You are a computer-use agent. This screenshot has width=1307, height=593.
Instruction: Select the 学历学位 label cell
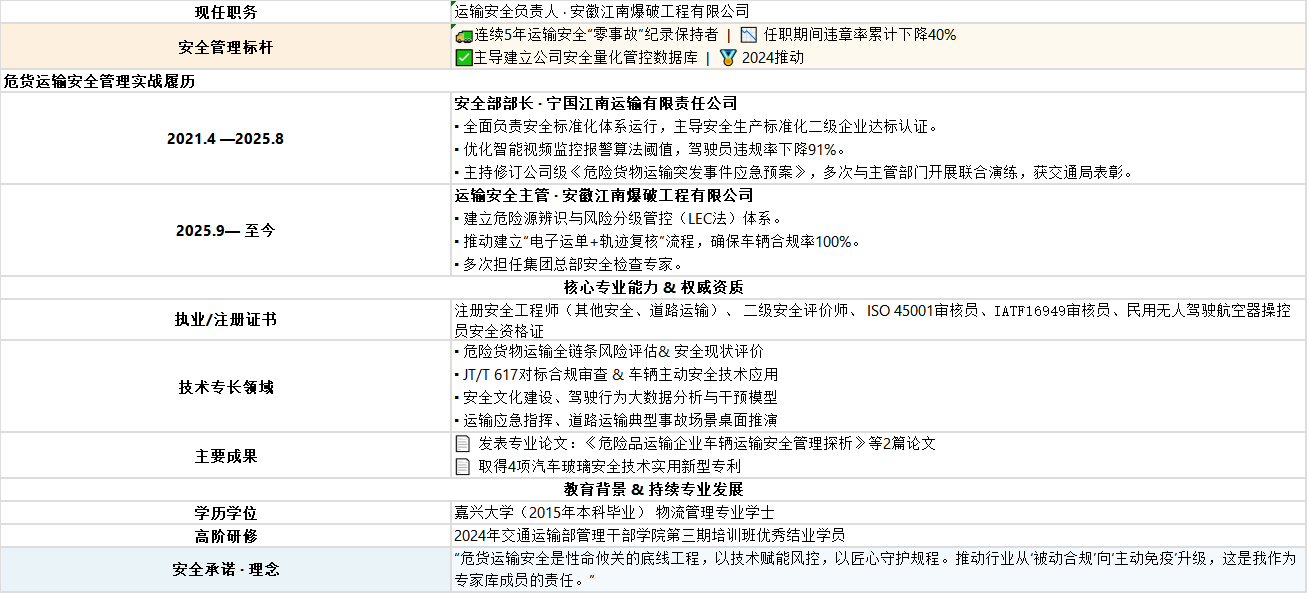tap(225, 513)
